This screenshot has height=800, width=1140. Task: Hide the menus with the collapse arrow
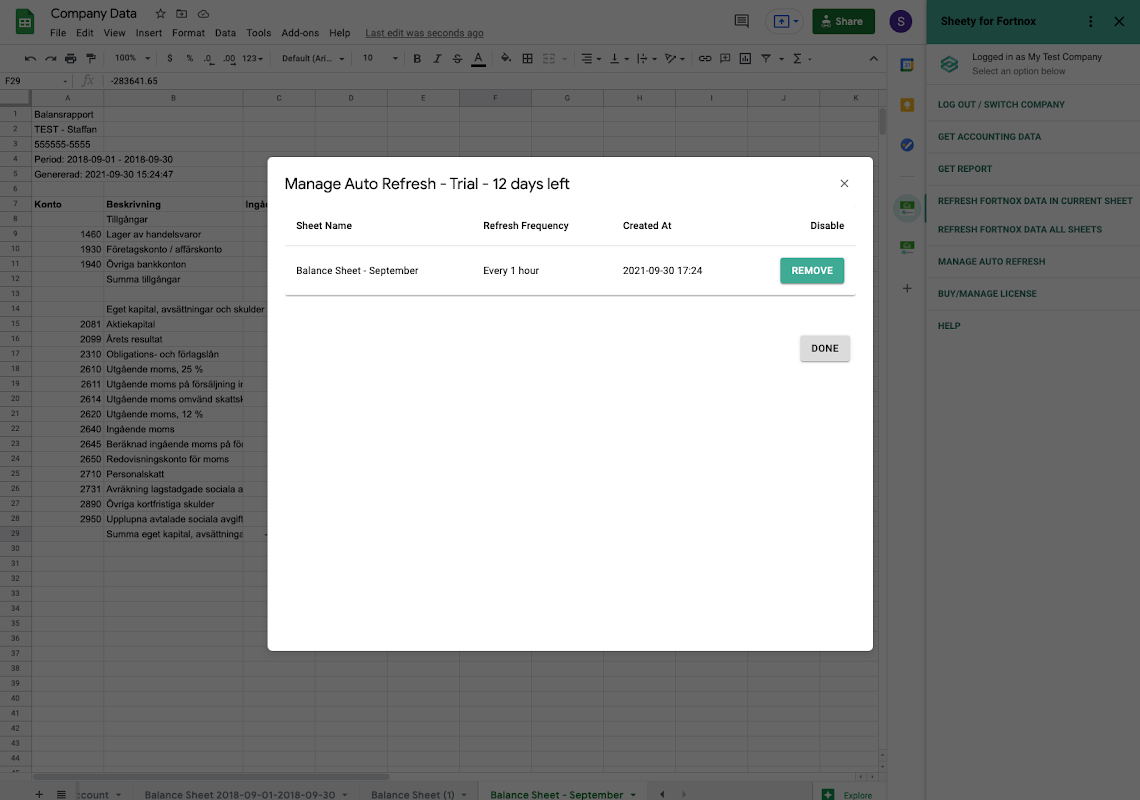pos(873,58)
